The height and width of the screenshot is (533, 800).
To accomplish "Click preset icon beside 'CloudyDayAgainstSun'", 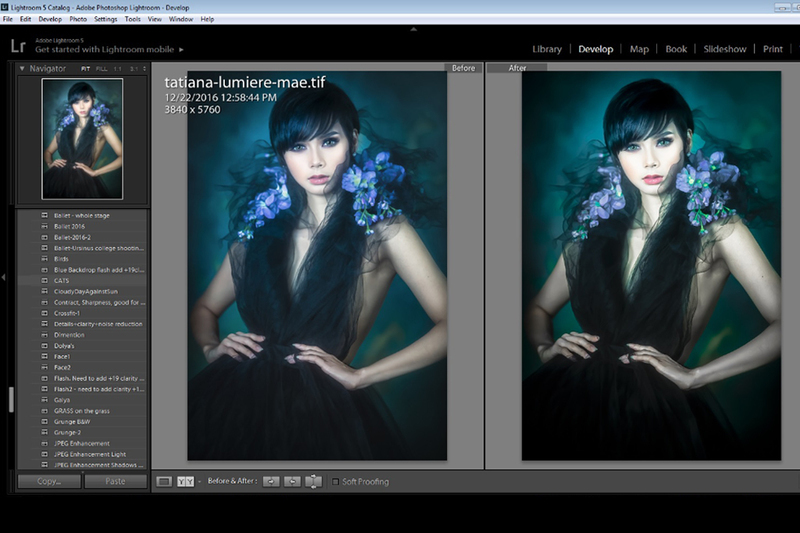I will pos(44,291).
